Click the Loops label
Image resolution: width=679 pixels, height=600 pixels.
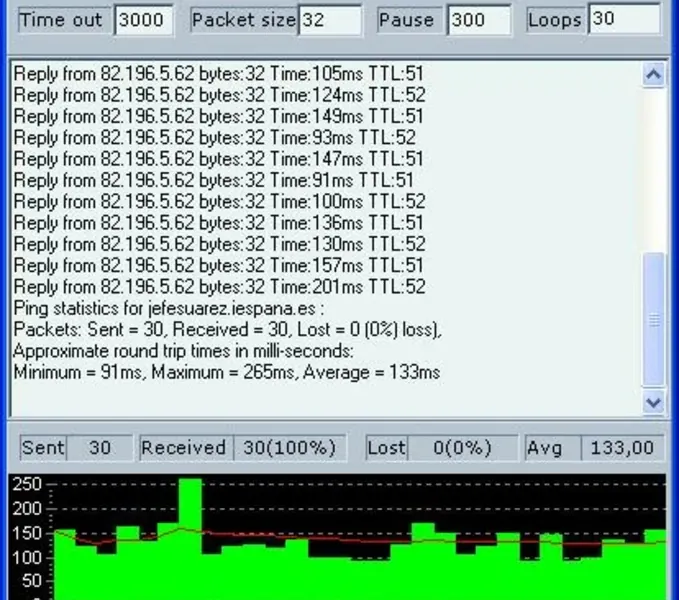coord(555,20)
